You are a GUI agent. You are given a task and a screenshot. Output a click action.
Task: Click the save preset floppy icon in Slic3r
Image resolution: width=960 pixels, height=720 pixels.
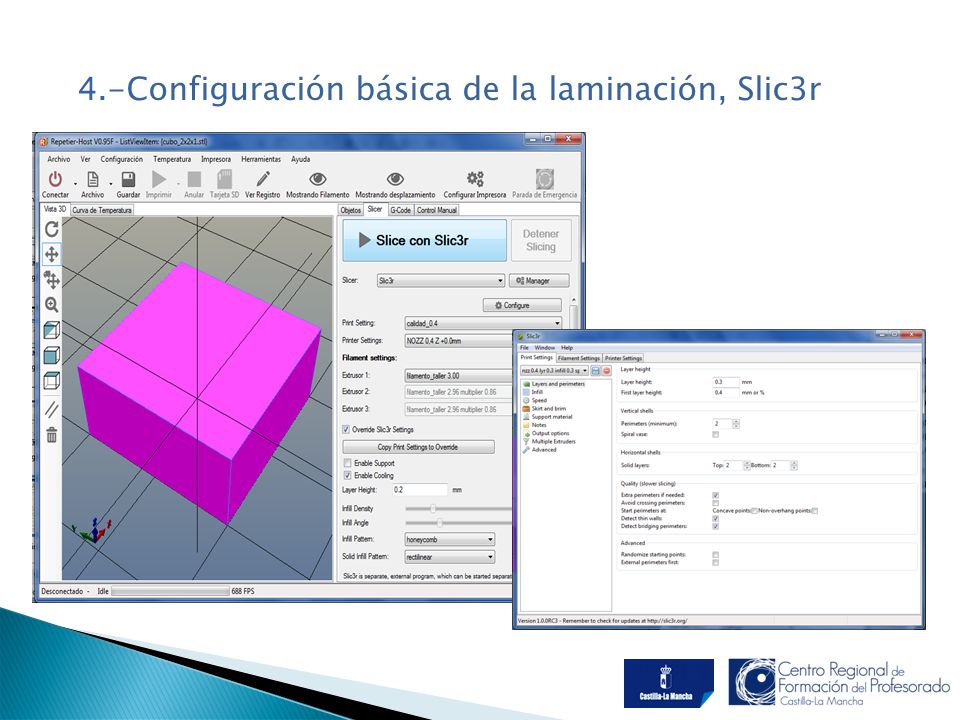point(595,371)
